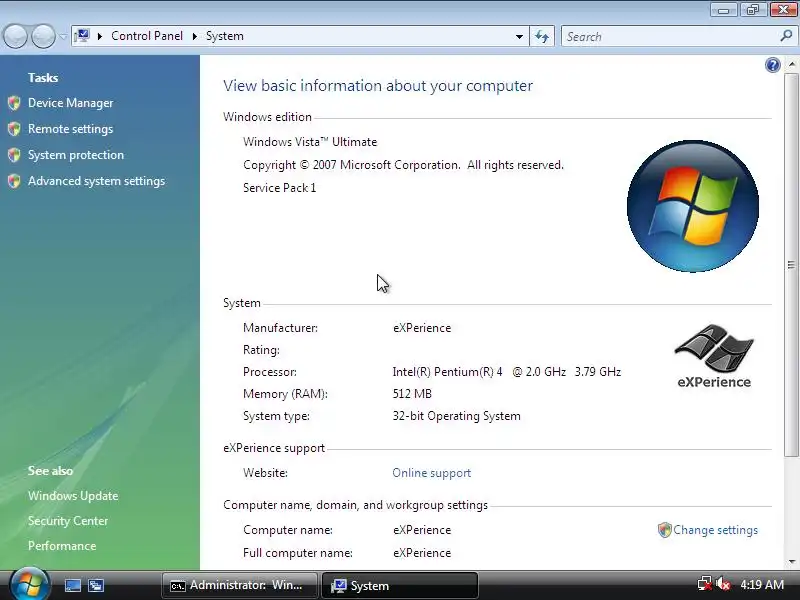Click the page heading 'View basic information'
This screenshot has width=800, height=600.
[378, 86]
